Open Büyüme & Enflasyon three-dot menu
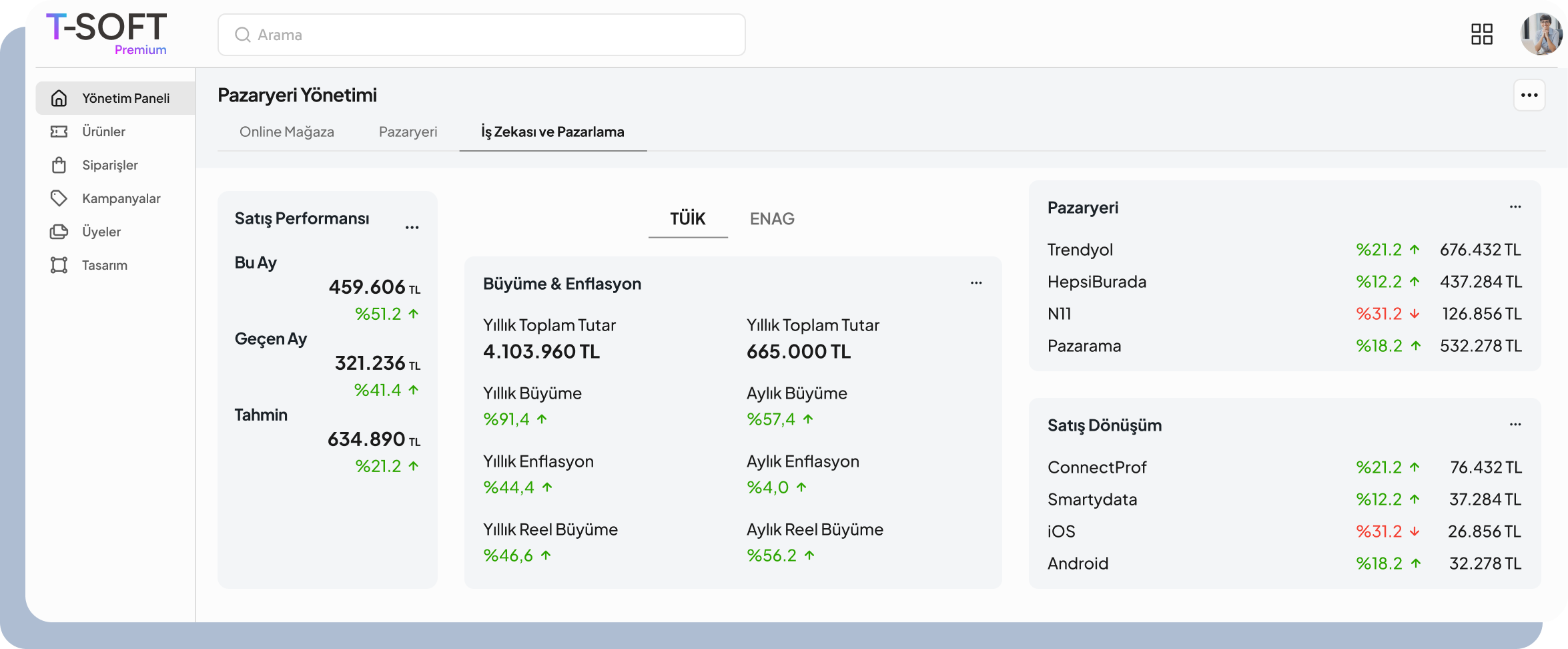1568x649 pixels. tap(975, 283)
